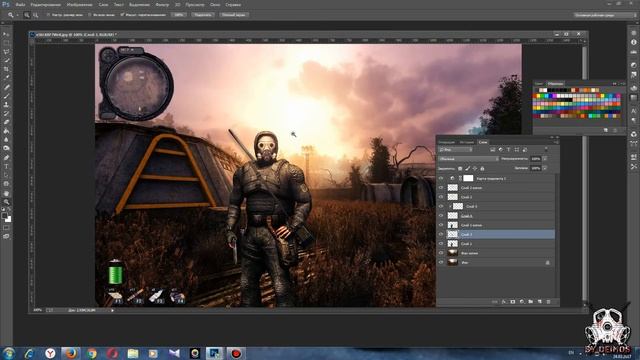
Task: Select the Pen tool
Action: tap(6, 158)
